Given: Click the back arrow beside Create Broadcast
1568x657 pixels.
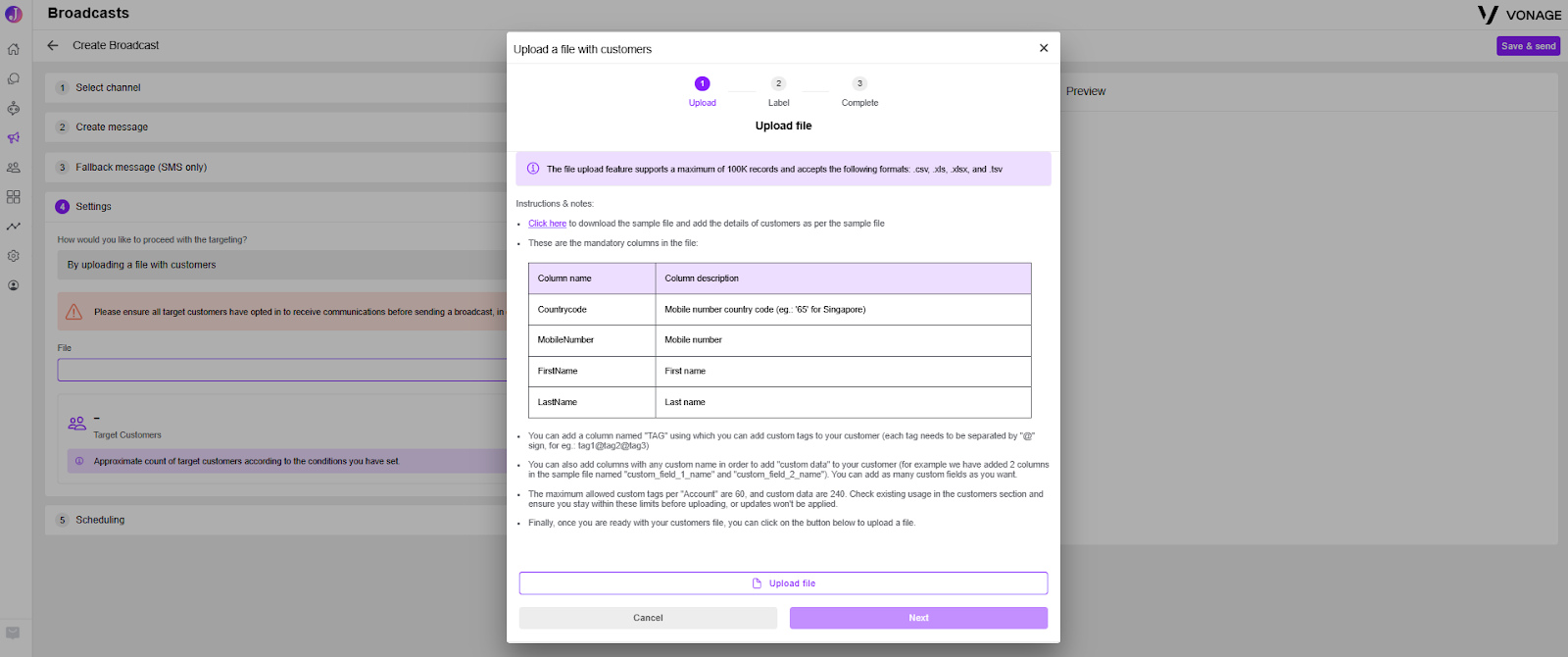Looking at the screenshot, I should [53, 45].
